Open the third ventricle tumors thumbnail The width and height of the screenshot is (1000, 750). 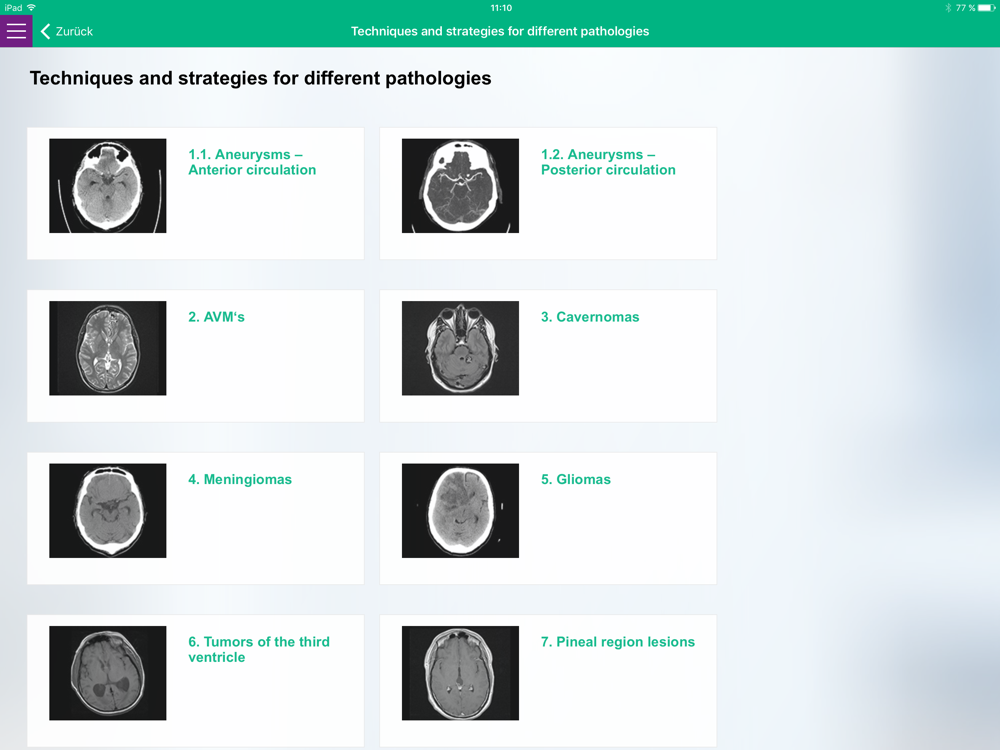point(108,673)
